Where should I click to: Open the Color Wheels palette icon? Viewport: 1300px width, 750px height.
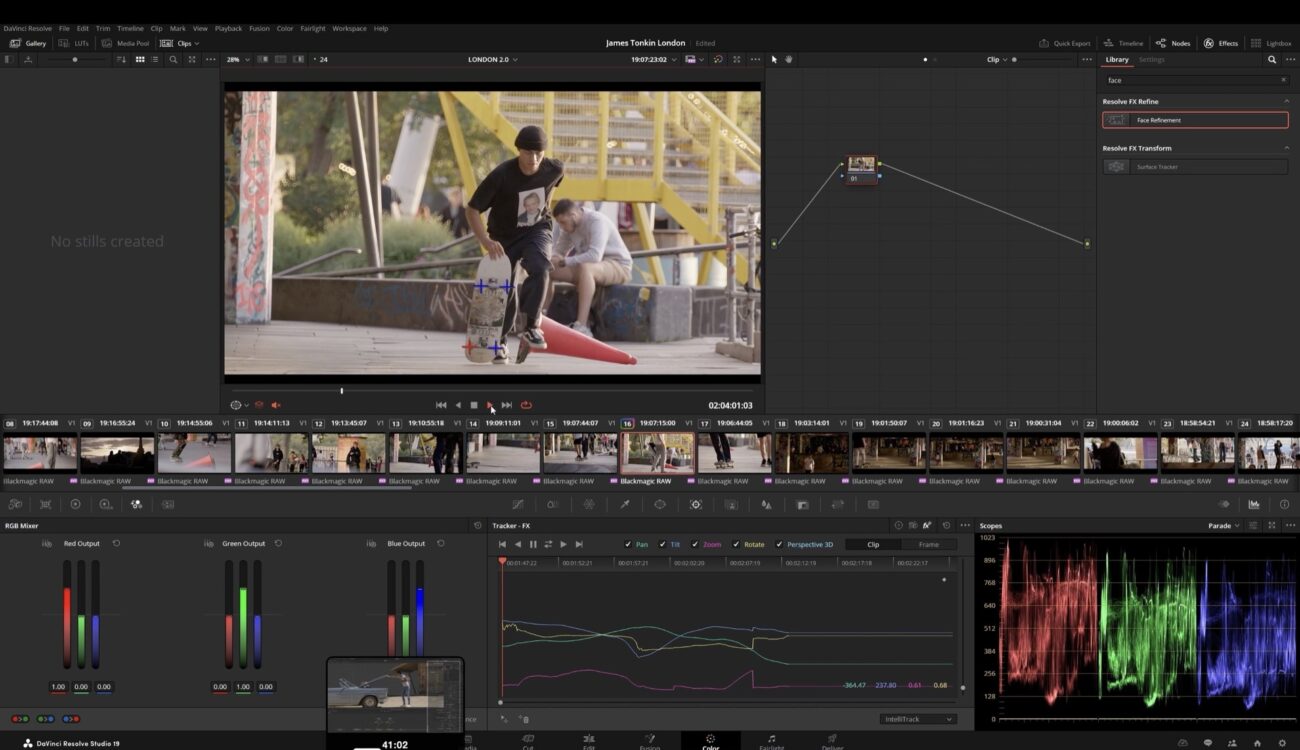pyautogui.click(x=75, y=504)
